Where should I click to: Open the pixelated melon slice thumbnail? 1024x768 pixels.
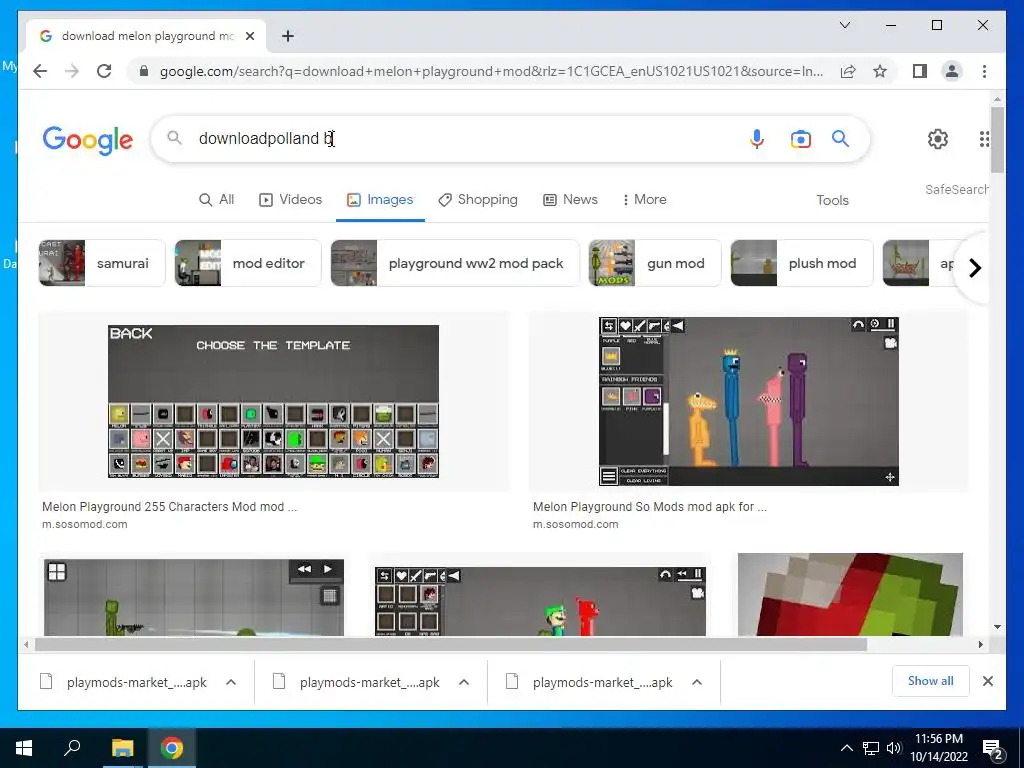(x=850, y=594)
